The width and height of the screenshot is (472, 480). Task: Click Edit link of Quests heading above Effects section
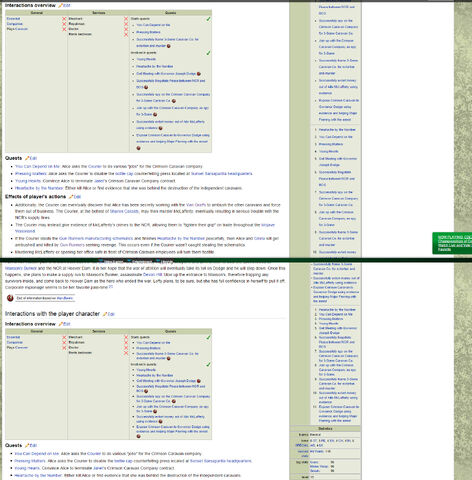(33, 158)
